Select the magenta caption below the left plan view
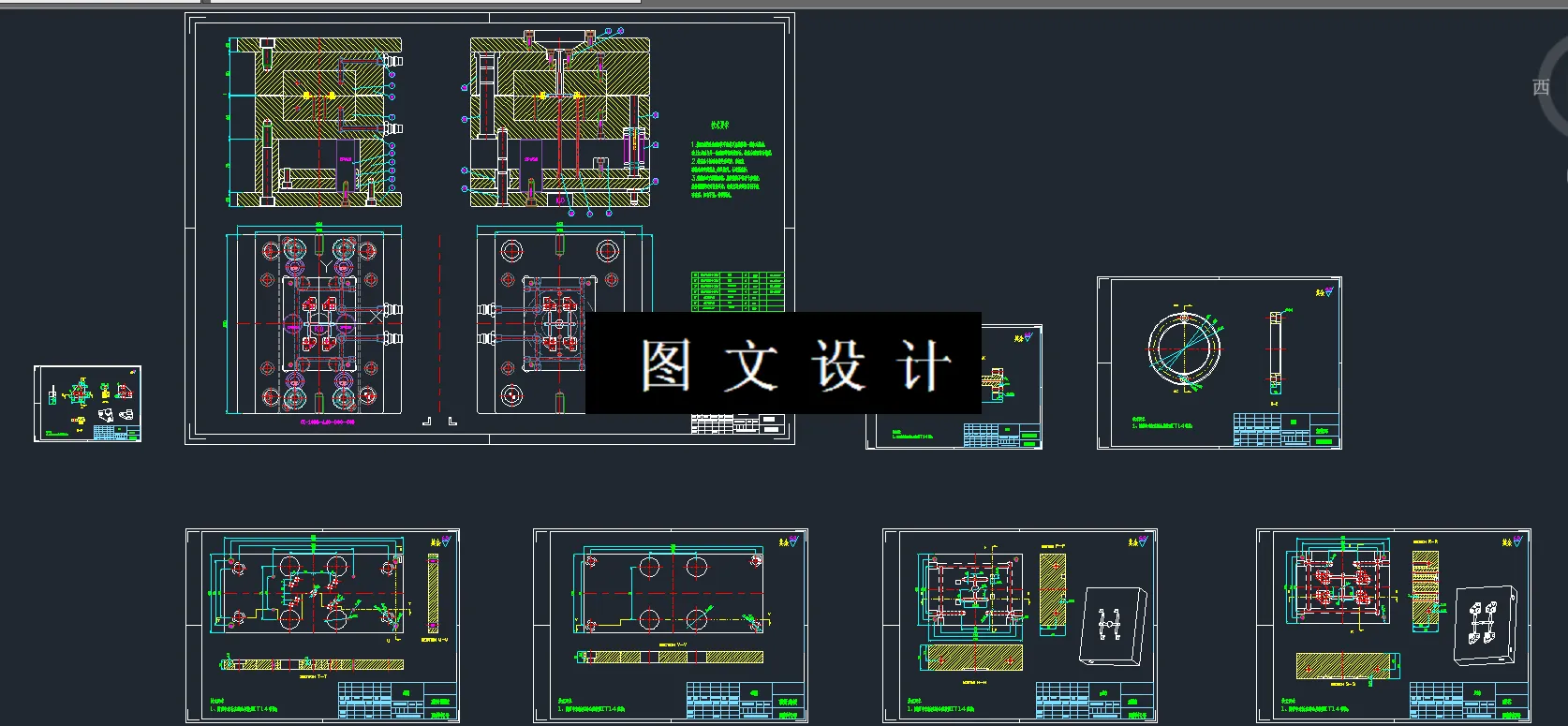Screen dimensions: 1568x726 click(327, 422)
